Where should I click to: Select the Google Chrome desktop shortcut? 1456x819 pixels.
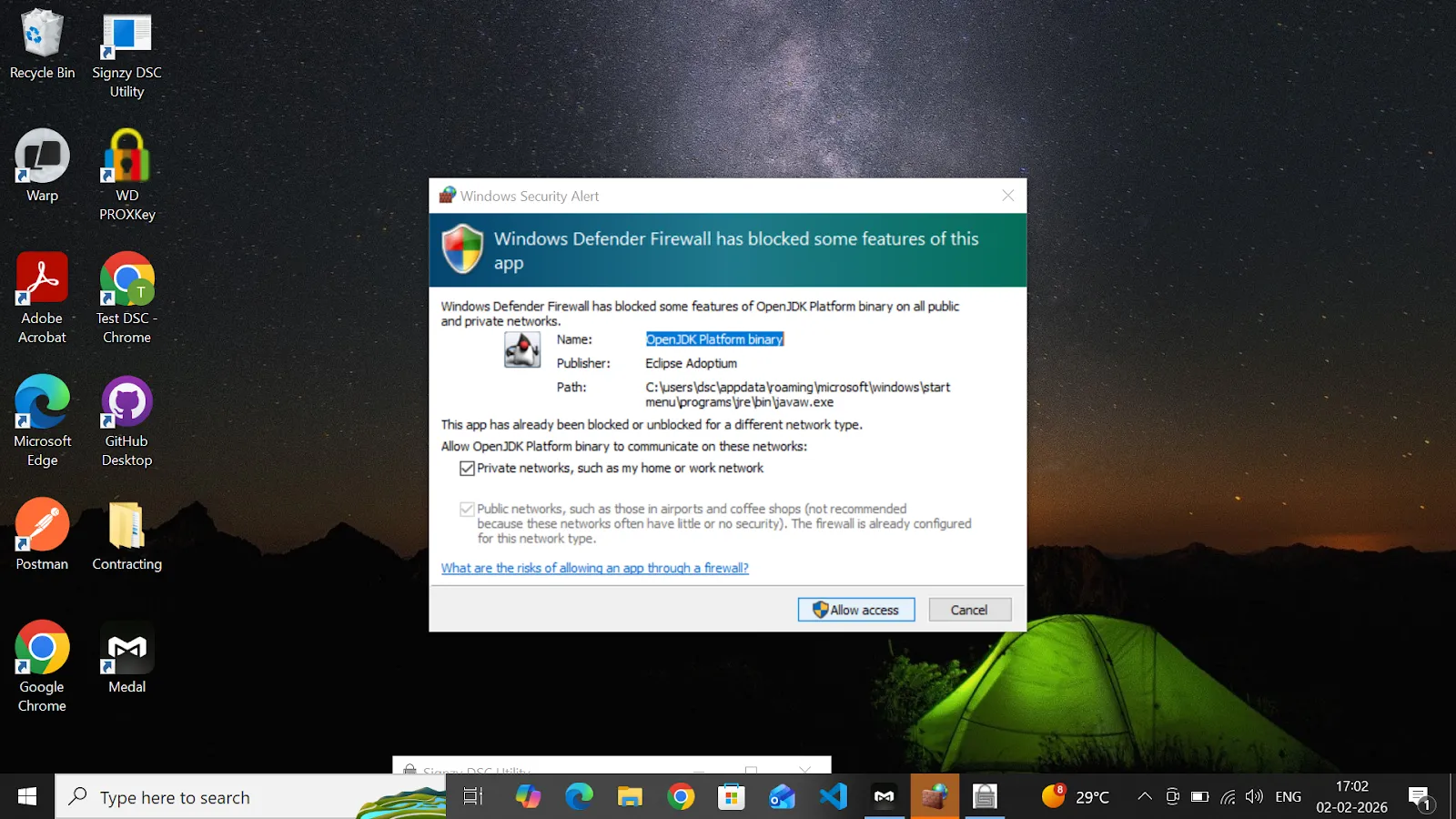tap(42, 667)
